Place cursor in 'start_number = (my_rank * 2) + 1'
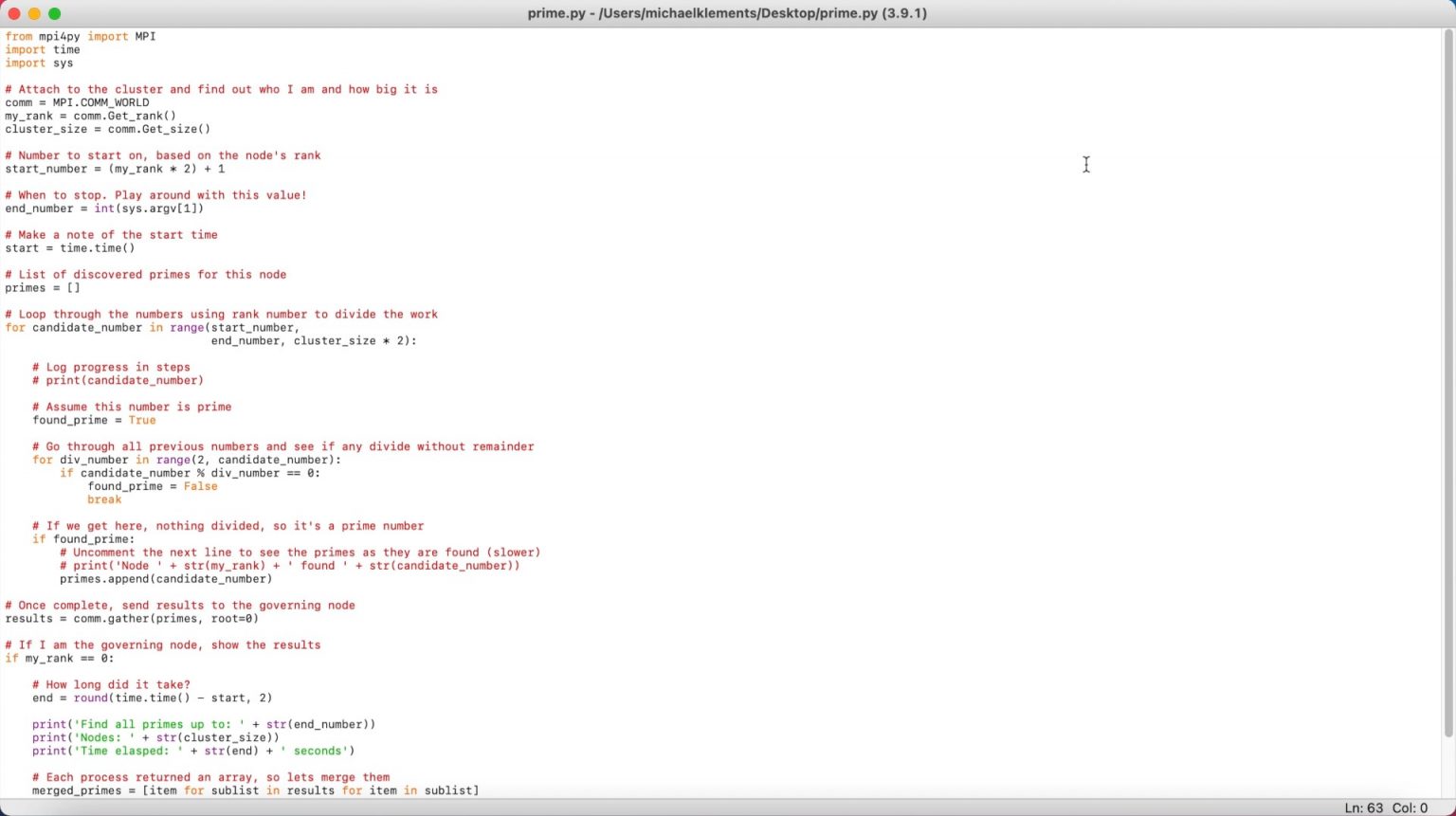1456x816 pixels. 115,170
